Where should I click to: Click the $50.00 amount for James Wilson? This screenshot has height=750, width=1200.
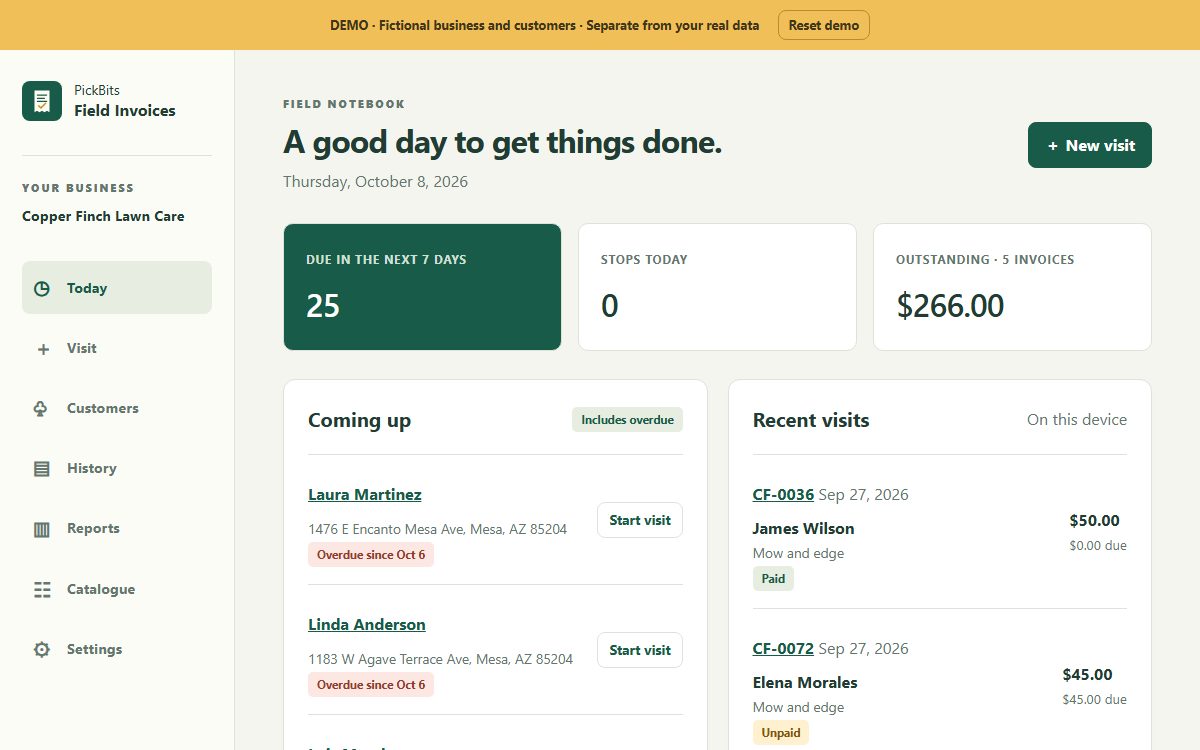(1094, 520)
